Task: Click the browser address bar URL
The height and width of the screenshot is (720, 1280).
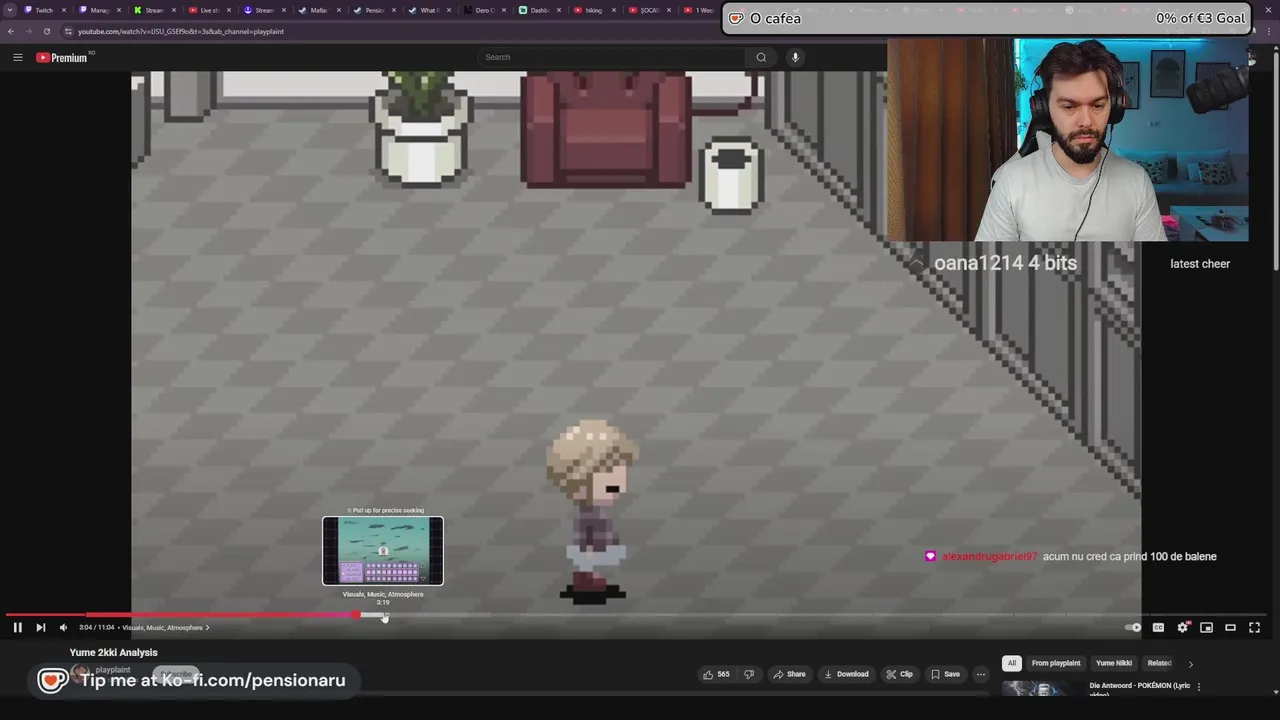Action: point(181,31)
